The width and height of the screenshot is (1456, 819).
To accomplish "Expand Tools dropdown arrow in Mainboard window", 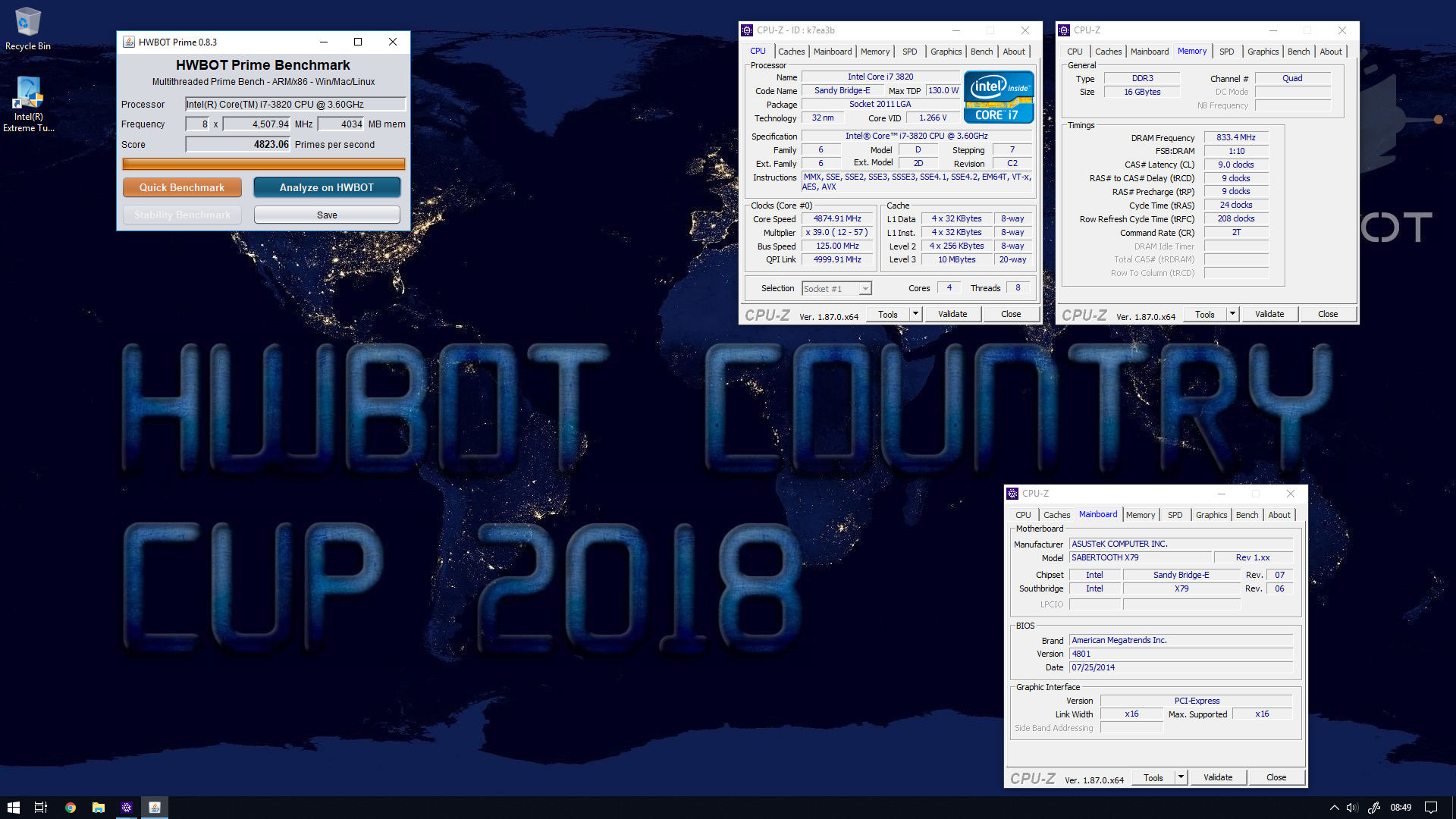I will (x=1181, y=777).
